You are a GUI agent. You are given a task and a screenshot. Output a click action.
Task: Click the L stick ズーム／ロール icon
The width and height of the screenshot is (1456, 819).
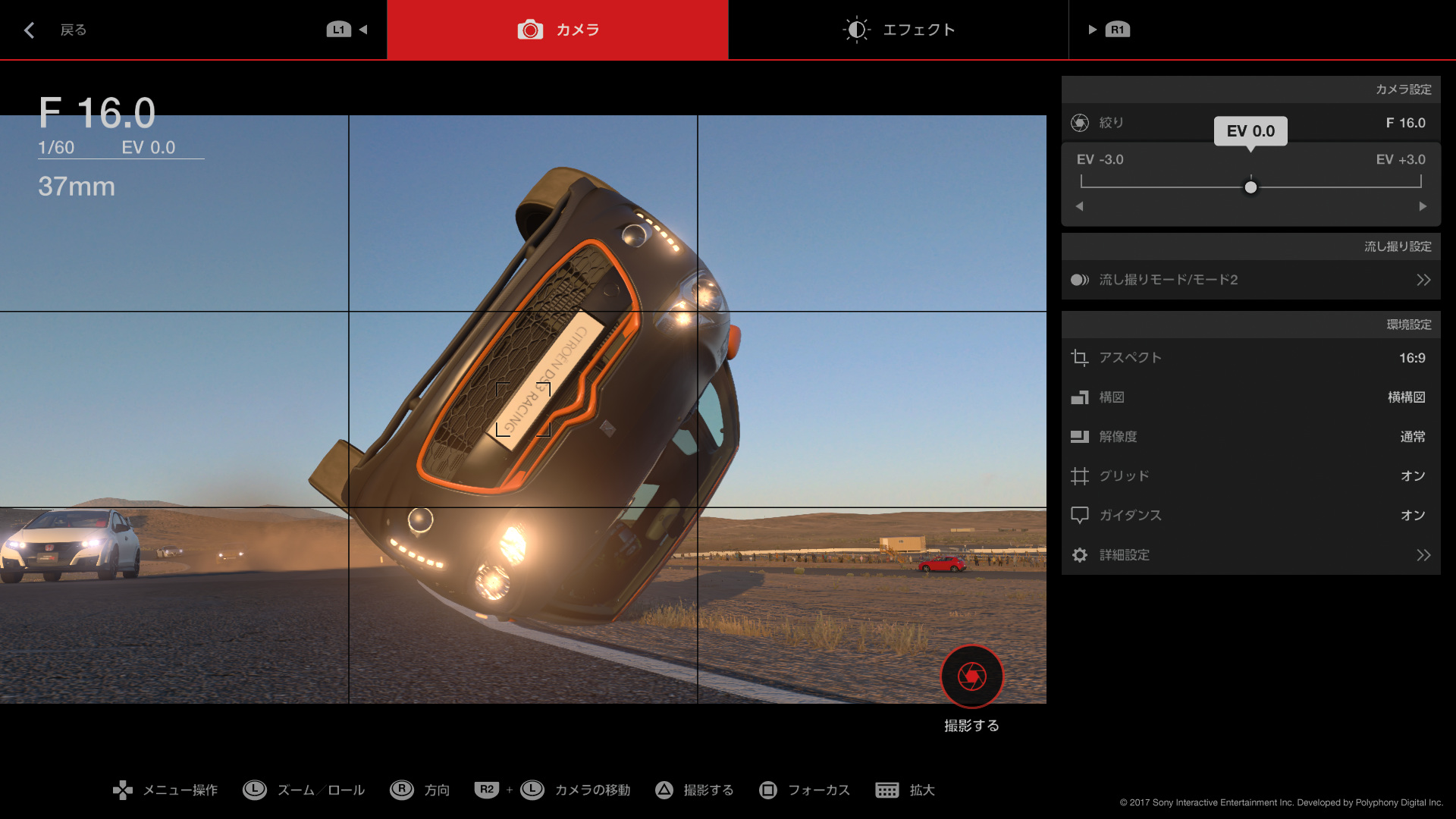[x=254, y=790]
